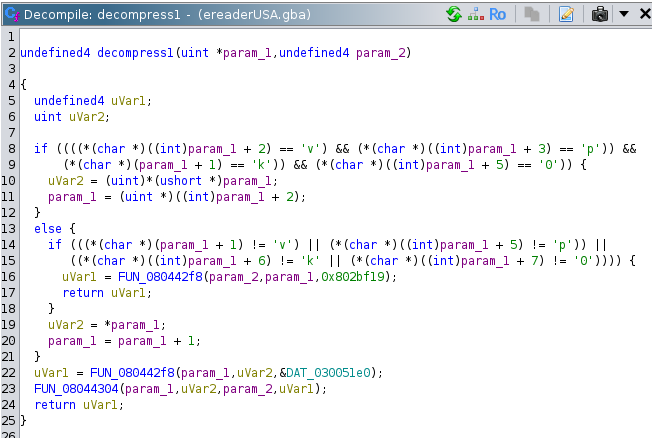Open the control flow graph icon

pyautogui.click(x=476, y=15)
